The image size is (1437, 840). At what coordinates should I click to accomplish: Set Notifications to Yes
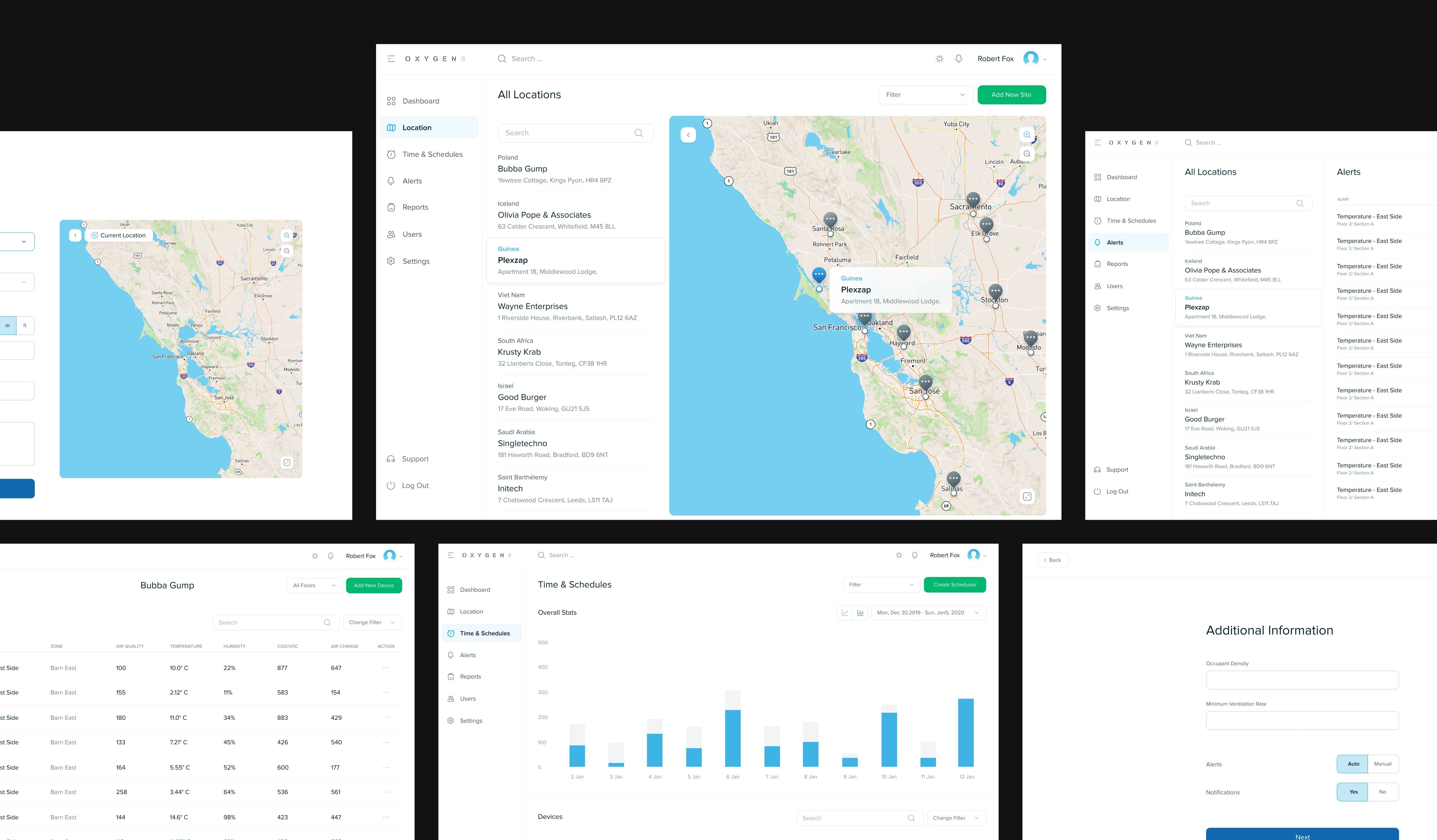point(1353,792)
